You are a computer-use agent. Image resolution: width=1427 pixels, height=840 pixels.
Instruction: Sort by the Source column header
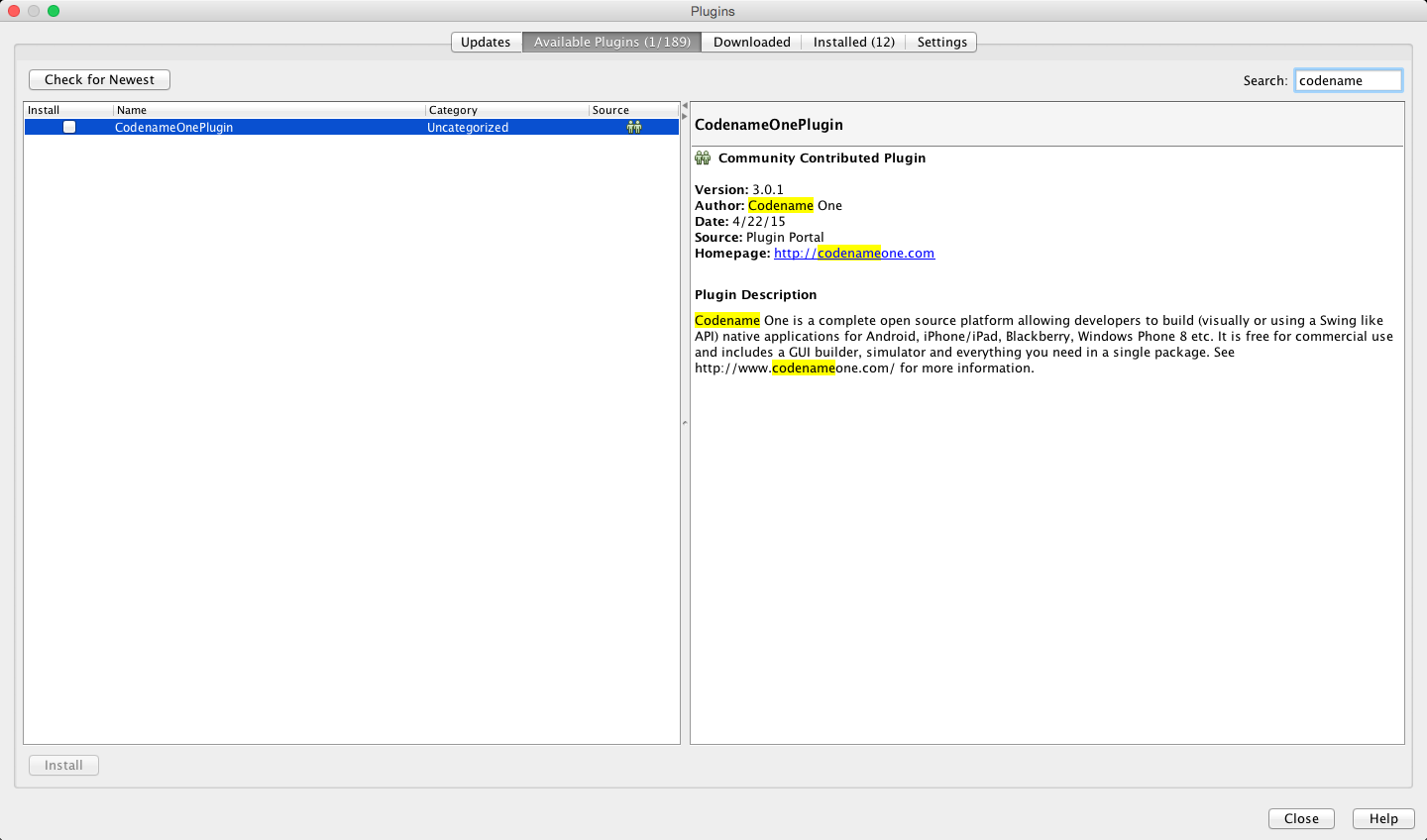[x=632, y=110]
